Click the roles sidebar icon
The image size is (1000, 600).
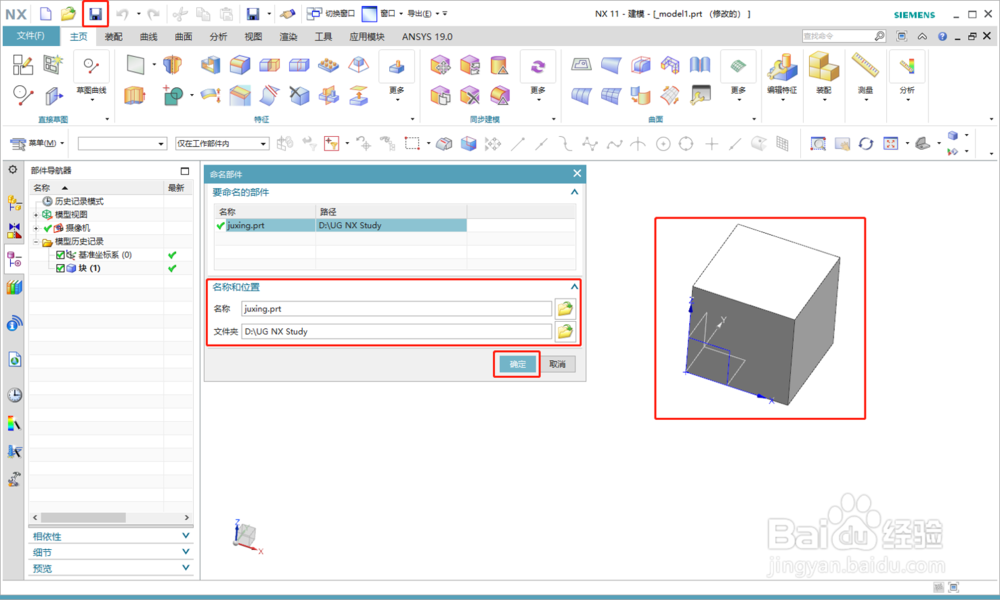[x=14, y=423]
